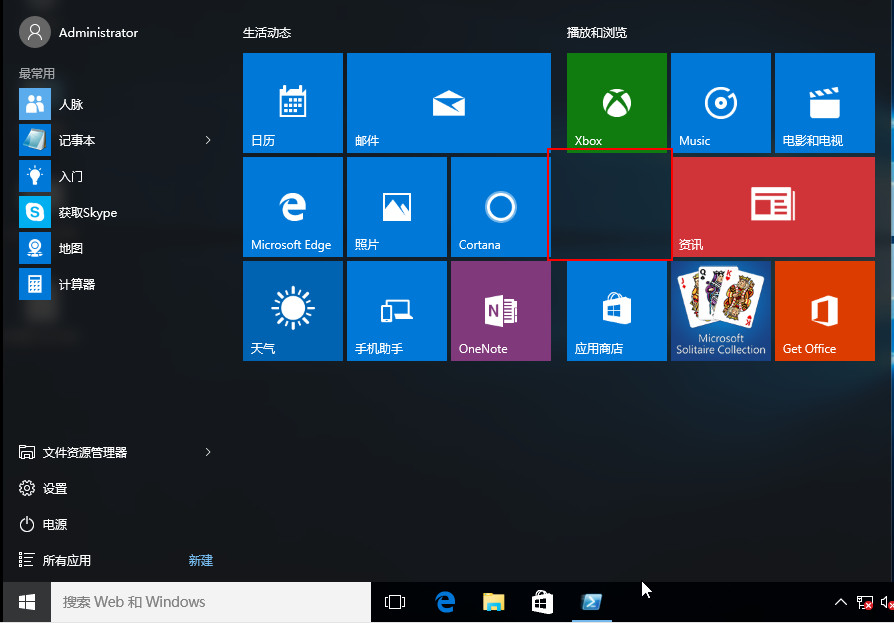Start the OneNote app

point(500,310)
